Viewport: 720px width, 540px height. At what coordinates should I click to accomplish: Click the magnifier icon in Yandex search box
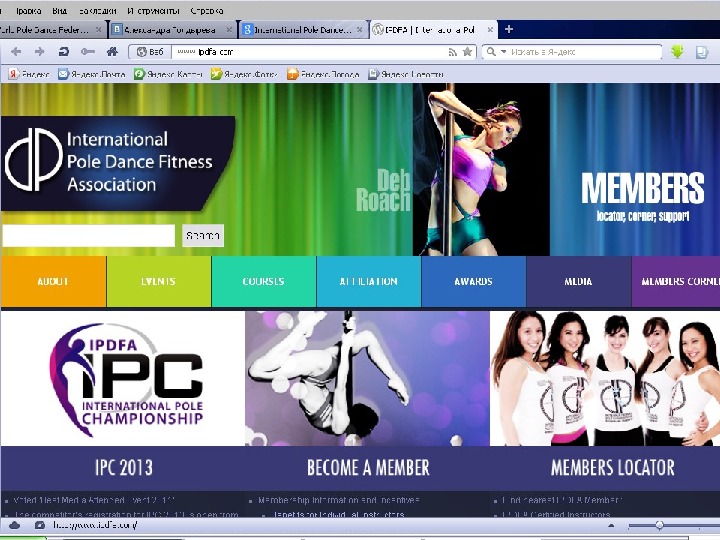491,51
